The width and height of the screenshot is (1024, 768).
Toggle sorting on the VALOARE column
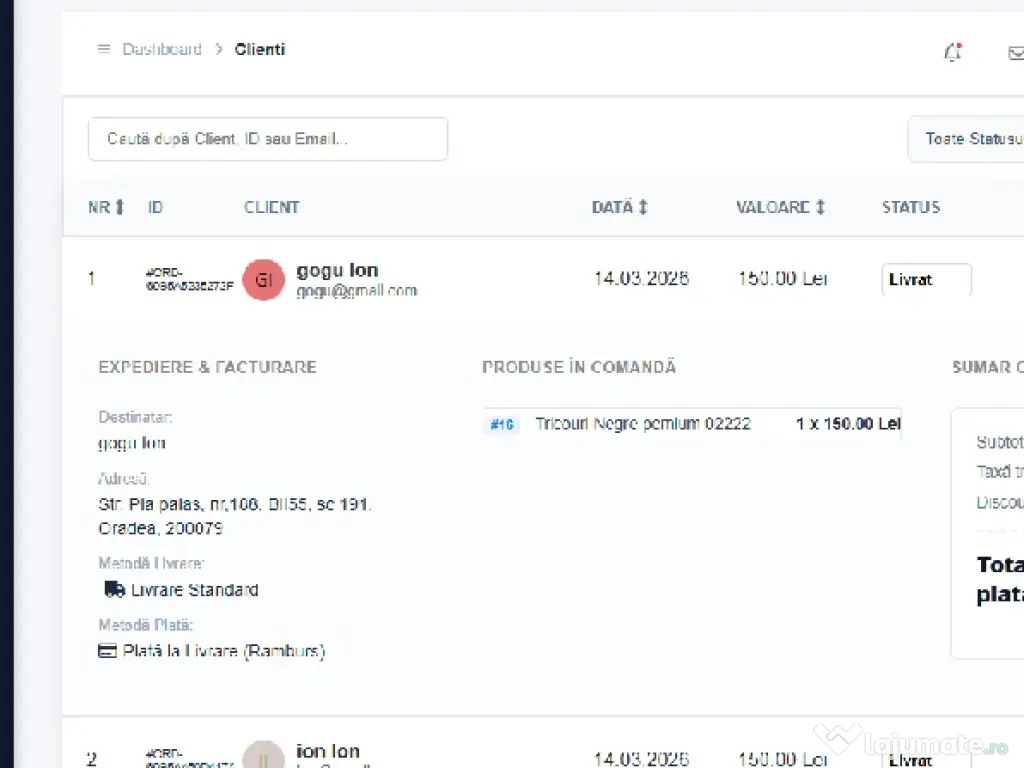tap(780, 207)
